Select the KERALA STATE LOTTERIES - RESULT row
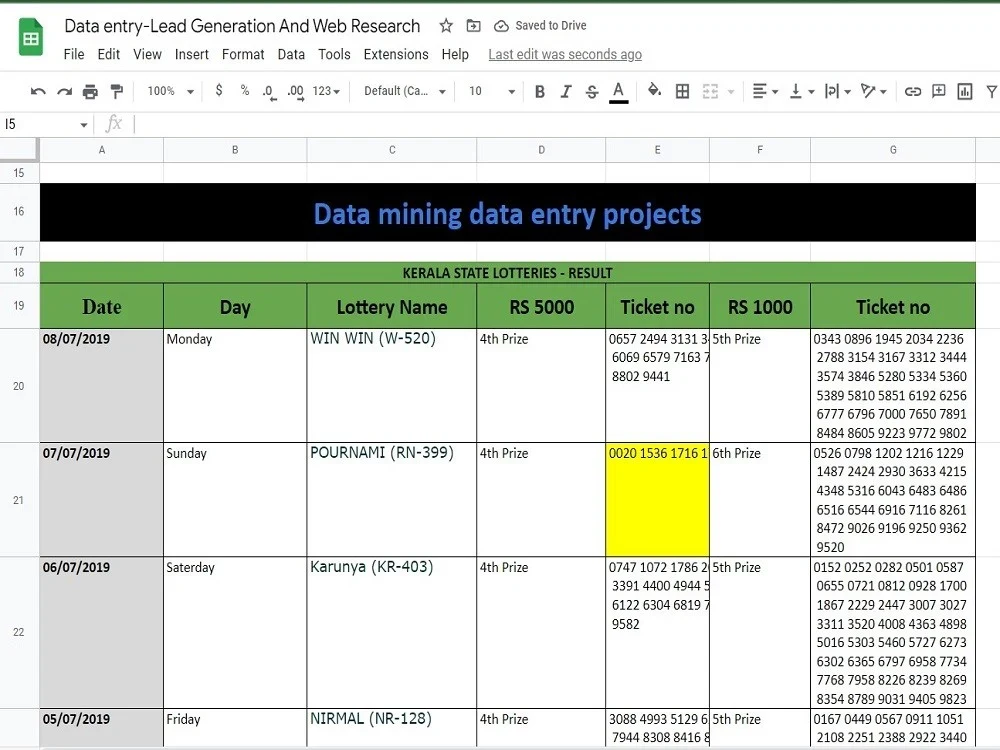Viewport: 1000px width, 750px height. (508, 273)
